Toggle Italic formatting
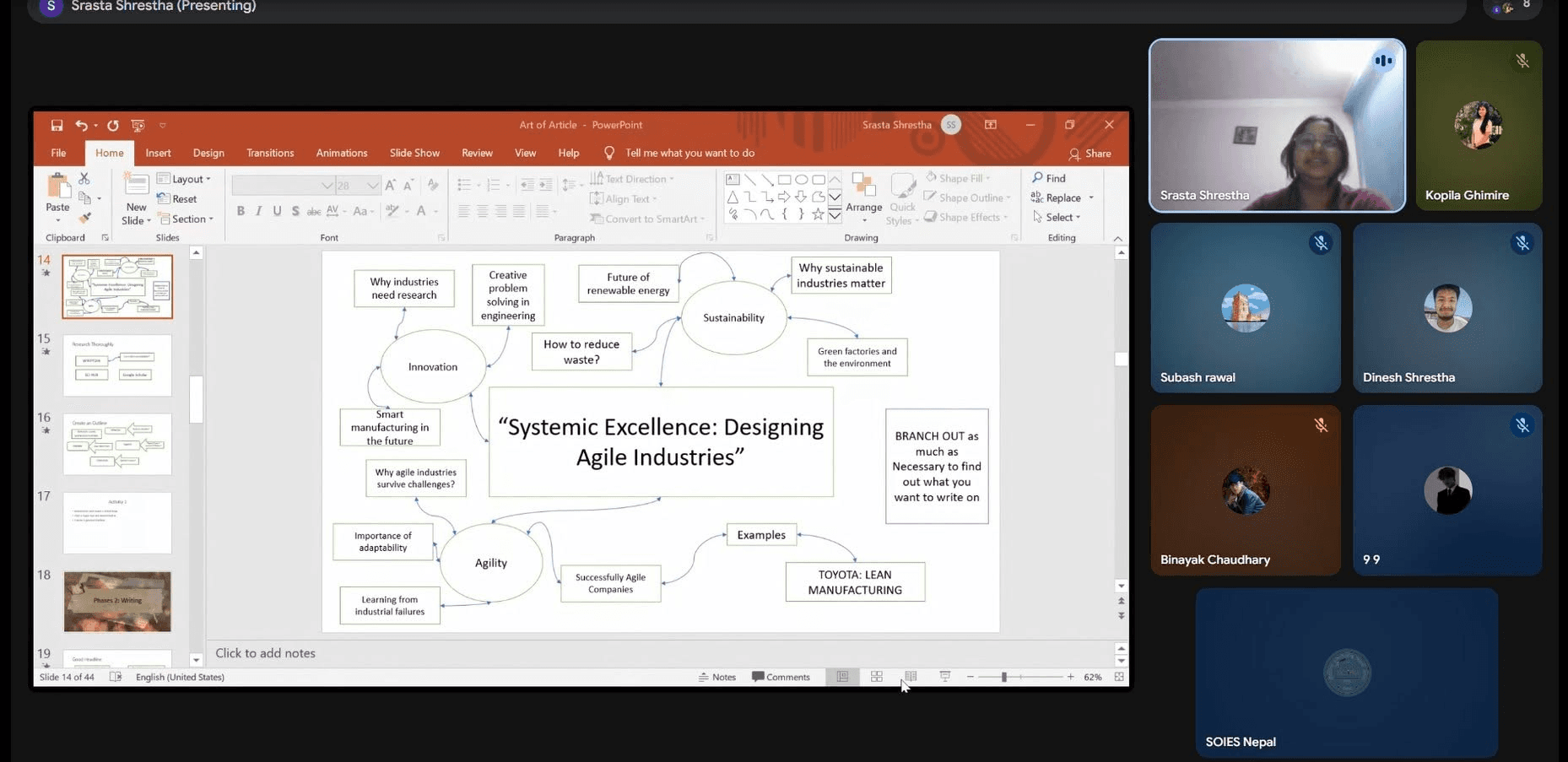Image resolution: width=1568 pixels, height=762 pixels. [258, 211]
